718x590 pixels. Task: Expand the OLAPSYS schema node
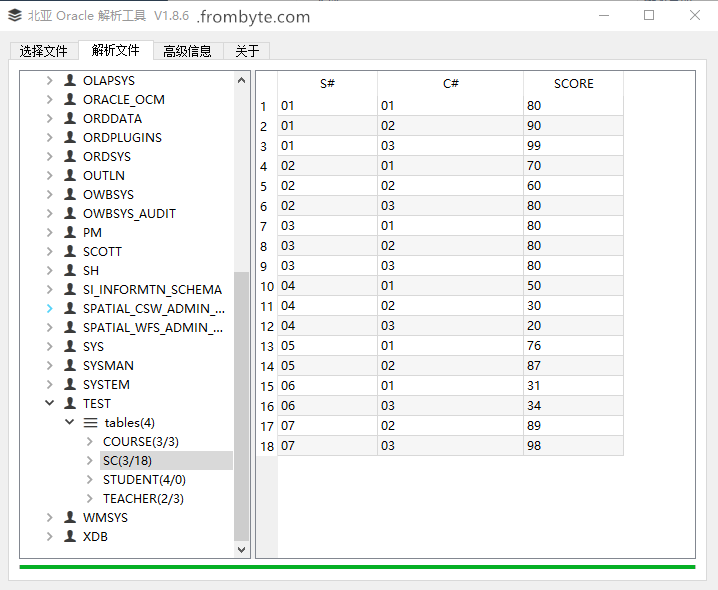49,81
